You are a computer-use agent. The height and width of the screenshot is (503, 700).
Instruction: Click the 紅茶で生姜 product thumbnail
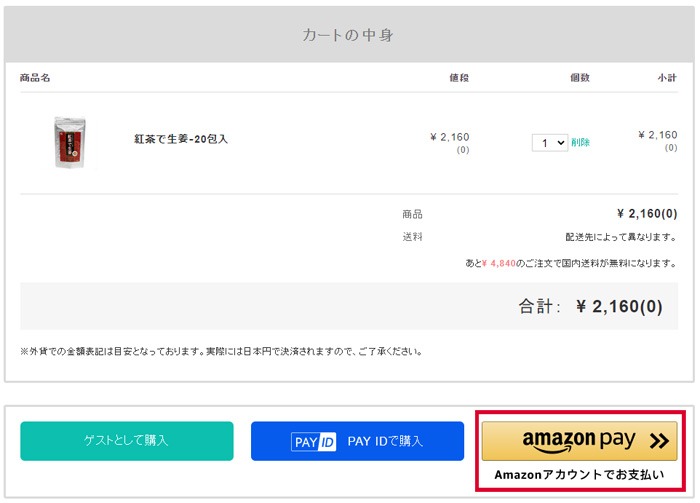[x=70, y=143]
